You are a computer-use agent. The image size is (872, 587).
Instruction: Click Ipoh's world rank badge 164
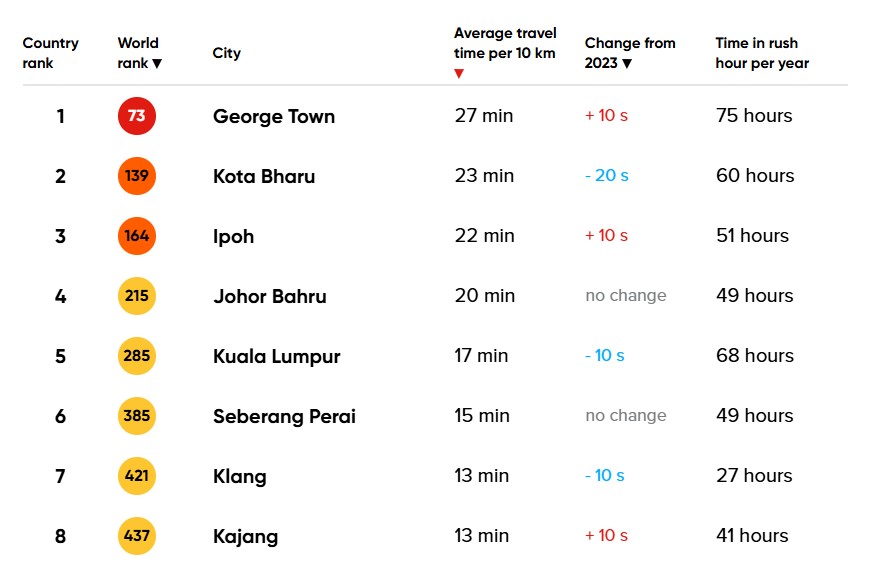(x=137, y=236)
